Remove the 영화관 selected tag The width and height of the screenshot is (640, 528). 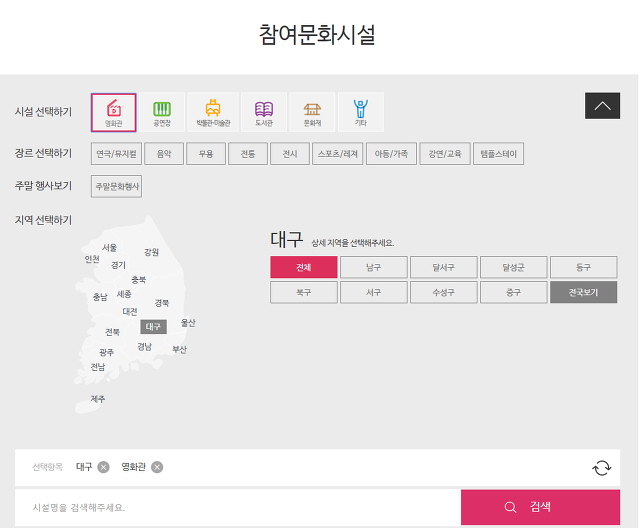tap(157, 467)
